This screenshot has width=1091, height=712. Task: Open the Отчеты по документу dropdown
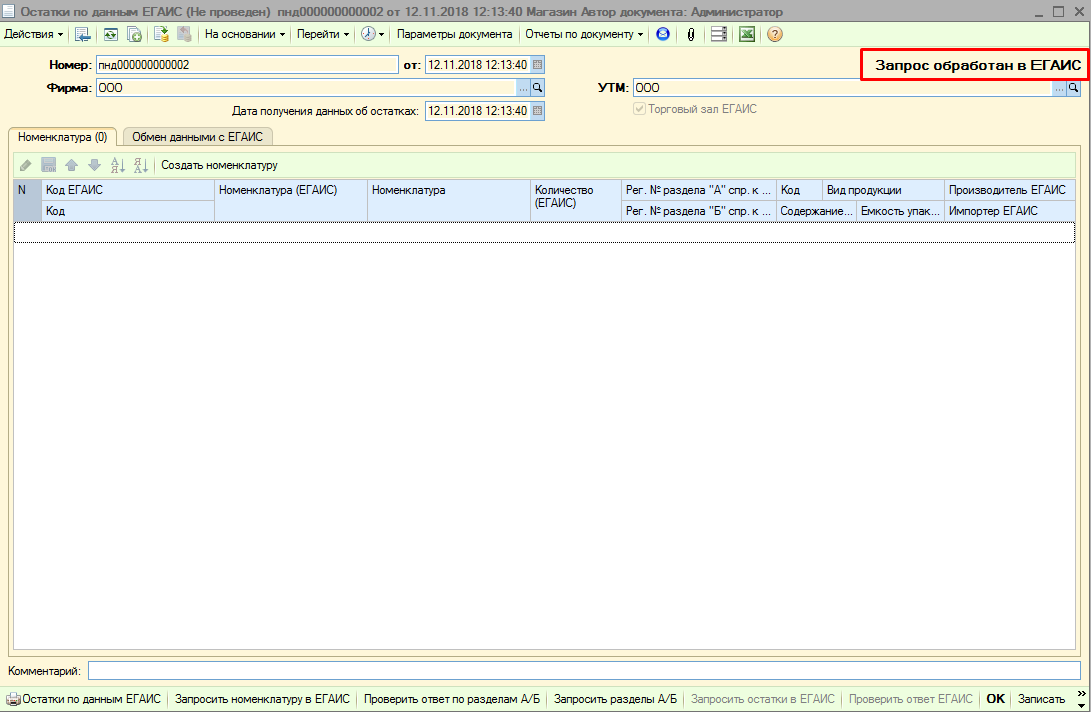584,34
